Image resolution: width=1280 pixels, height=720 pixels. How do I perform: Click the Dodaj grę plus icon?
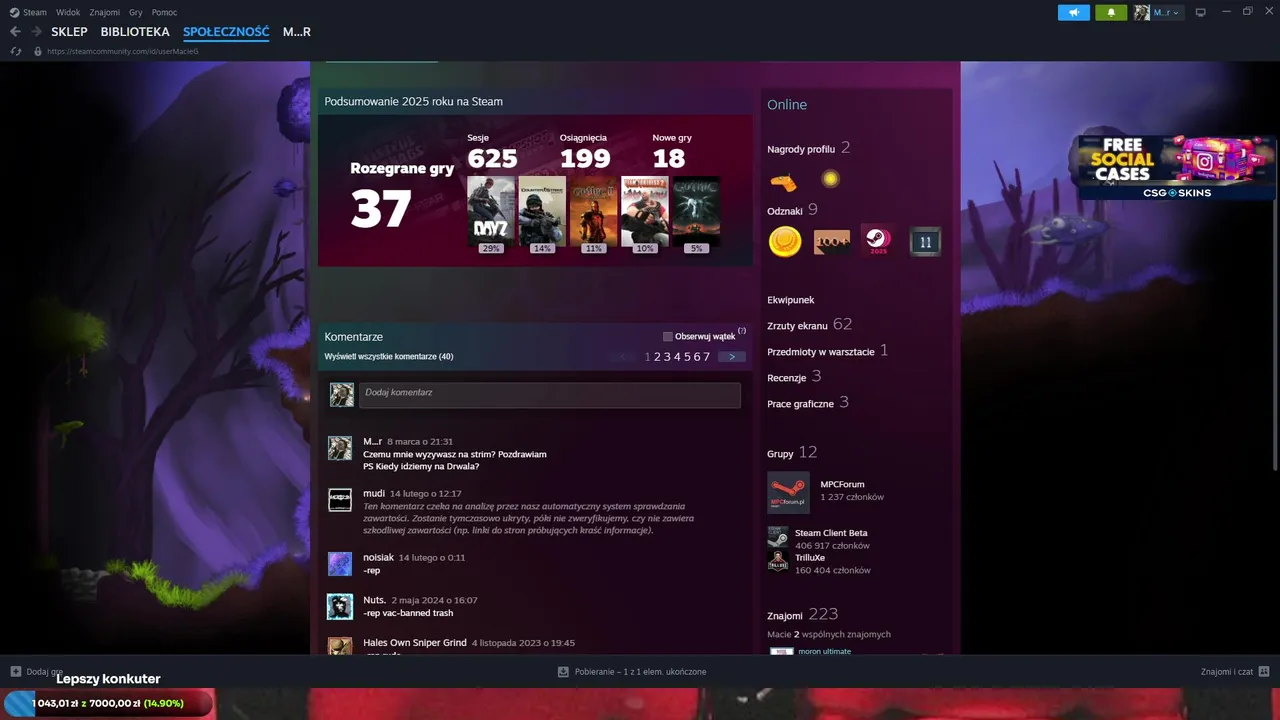16,672
